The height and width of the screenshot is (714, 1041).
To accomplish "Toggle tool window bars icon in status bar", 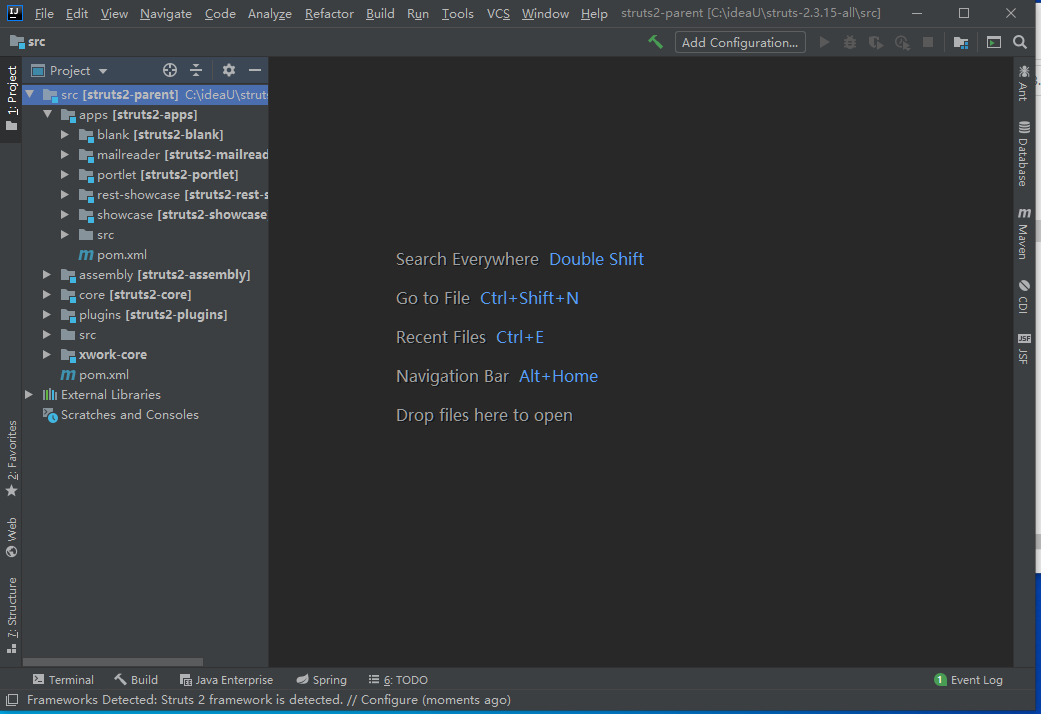I will point(12,699).
